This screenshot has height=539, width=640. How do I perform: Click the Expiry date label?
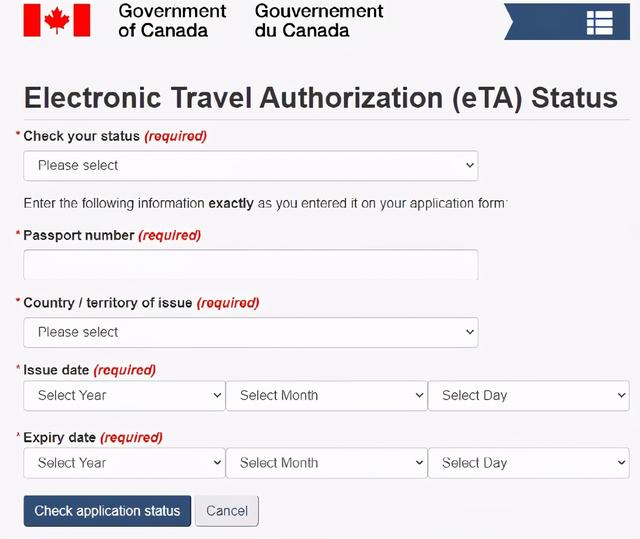tap(59, 437)
